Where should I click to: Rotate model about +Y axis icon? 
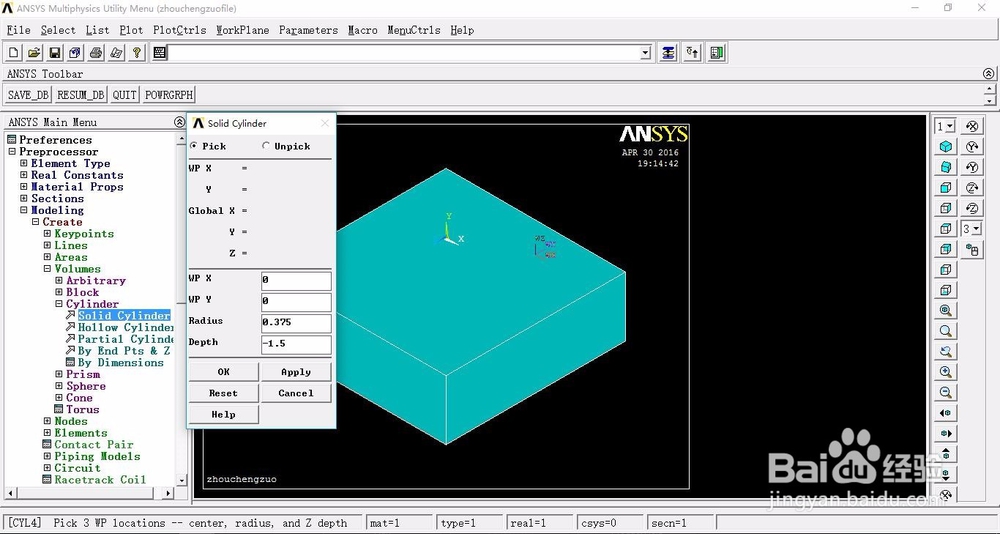tap(972, 147)
